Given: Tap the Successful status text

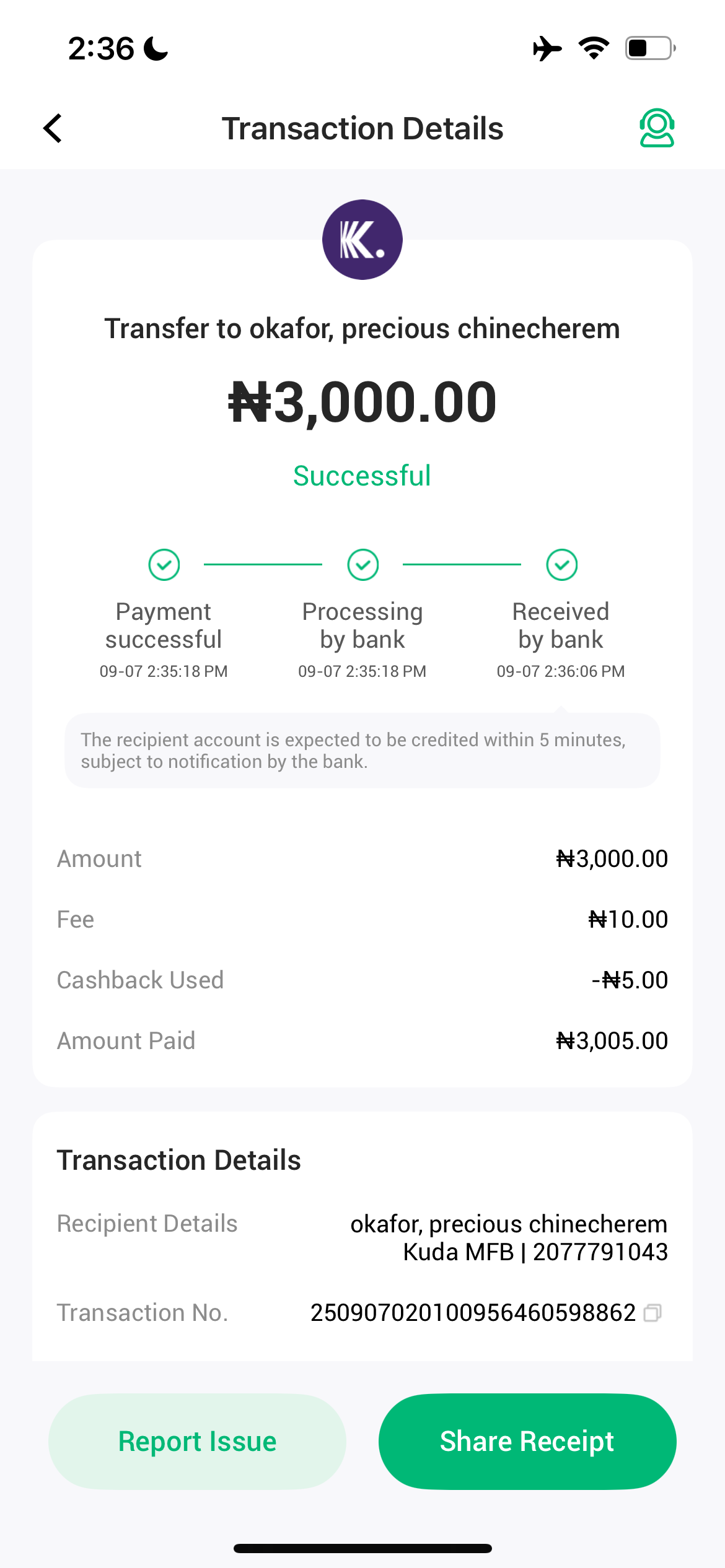Looking at the screenshot, I should pyautogui.click(x=362, y=476).
